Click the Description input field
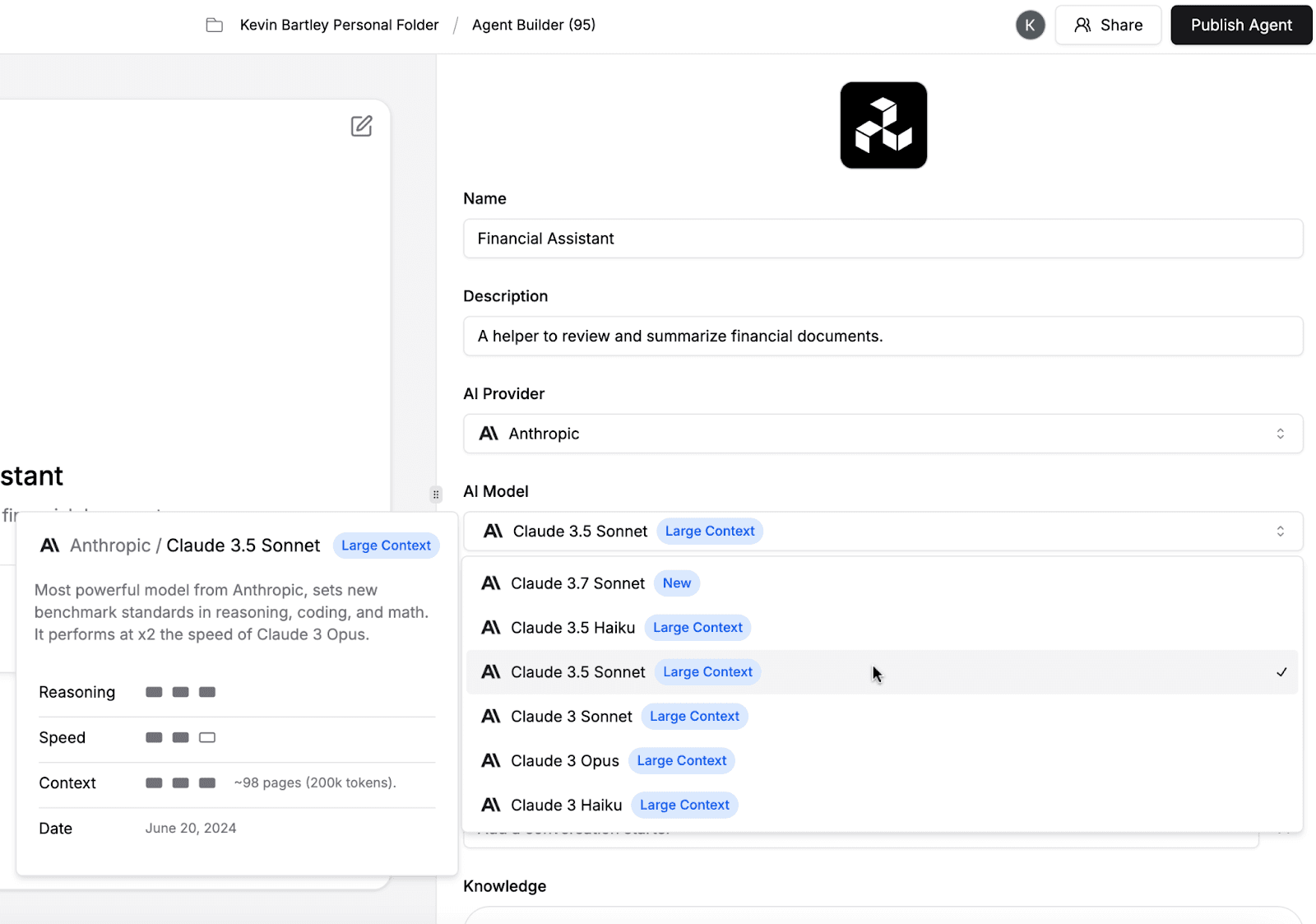Image resolution: width=1316 pixels, height=924 pixels. [x=883, y=336]
